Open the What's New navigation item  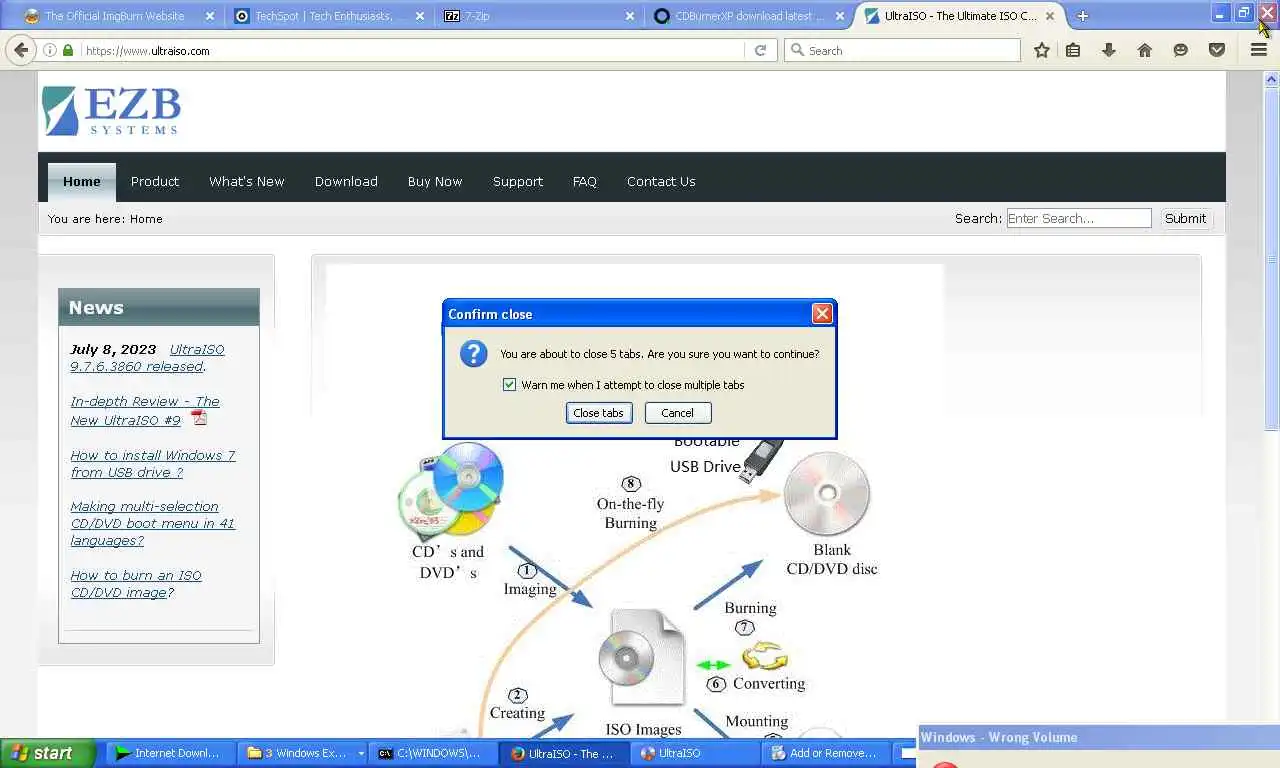click(x=247, y=181)
